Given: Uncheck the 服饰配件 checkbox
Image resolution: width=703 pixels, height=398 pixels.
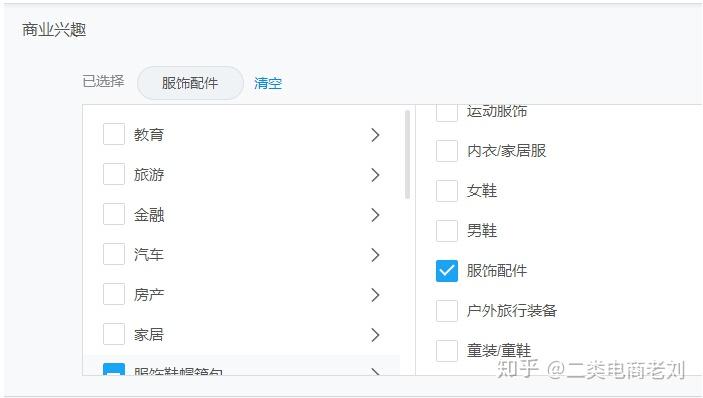Looking at the screenshot, I should pos(447,271).
